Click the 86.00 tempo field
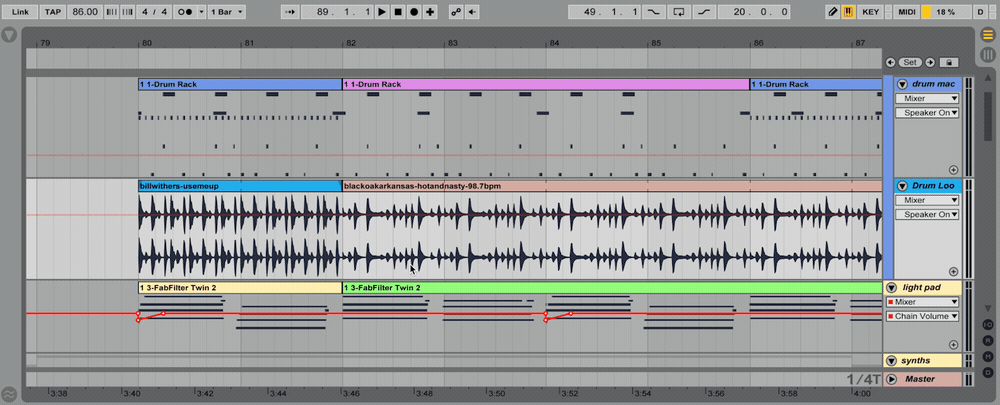Screen dimensions: 1000x405 (x=85, y=12)
